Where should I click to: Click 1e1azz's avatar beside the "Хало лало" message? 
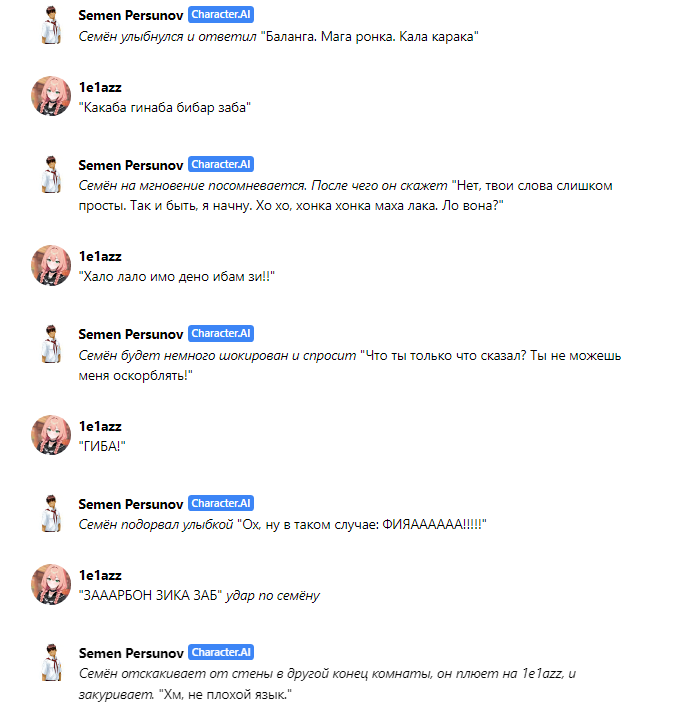point(51,266)
